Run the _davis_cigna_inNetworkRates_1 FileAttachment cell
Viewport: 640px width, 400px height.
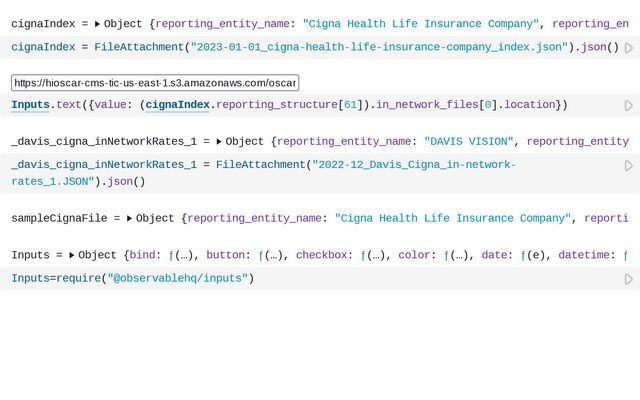(628, 165)
